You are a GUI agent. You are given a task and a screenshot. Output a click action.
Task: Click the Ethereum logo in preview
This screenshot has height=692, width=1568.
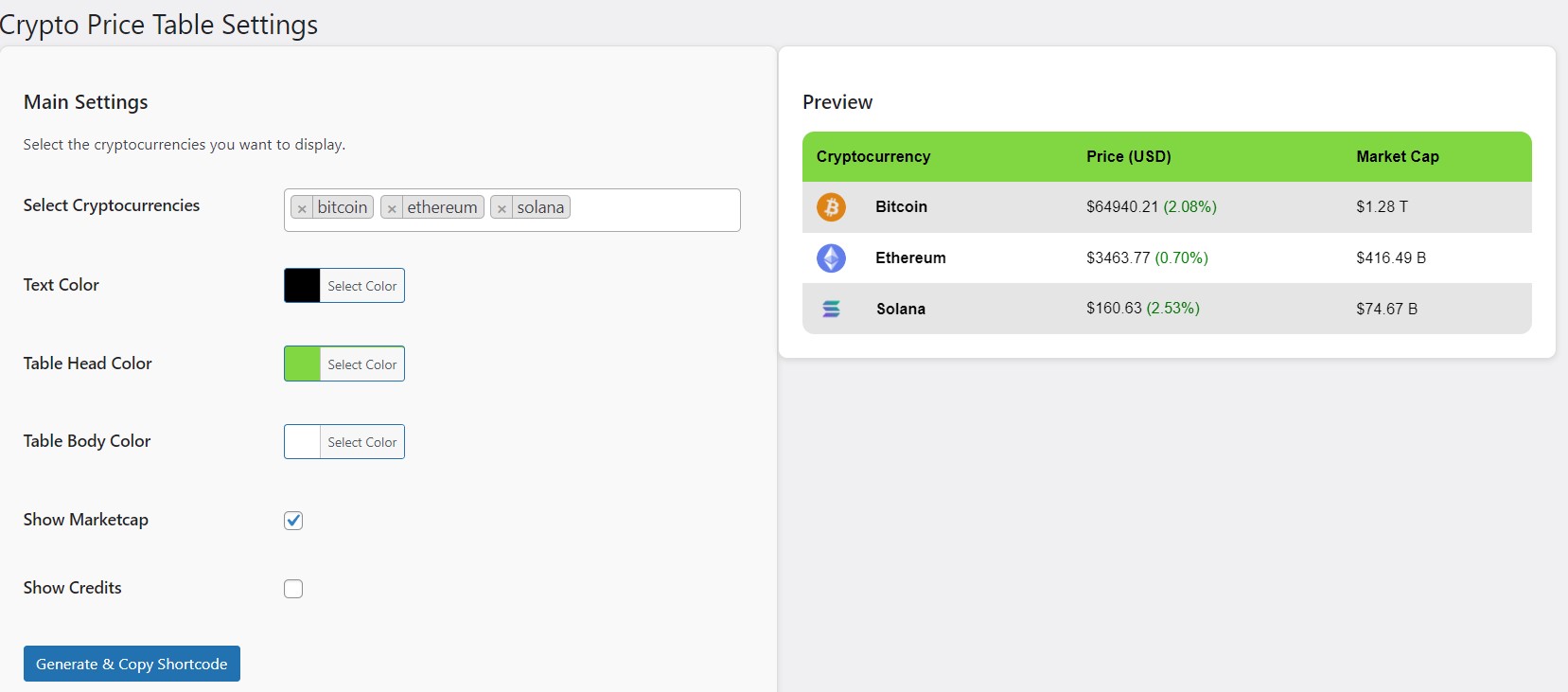pos(831,257)
